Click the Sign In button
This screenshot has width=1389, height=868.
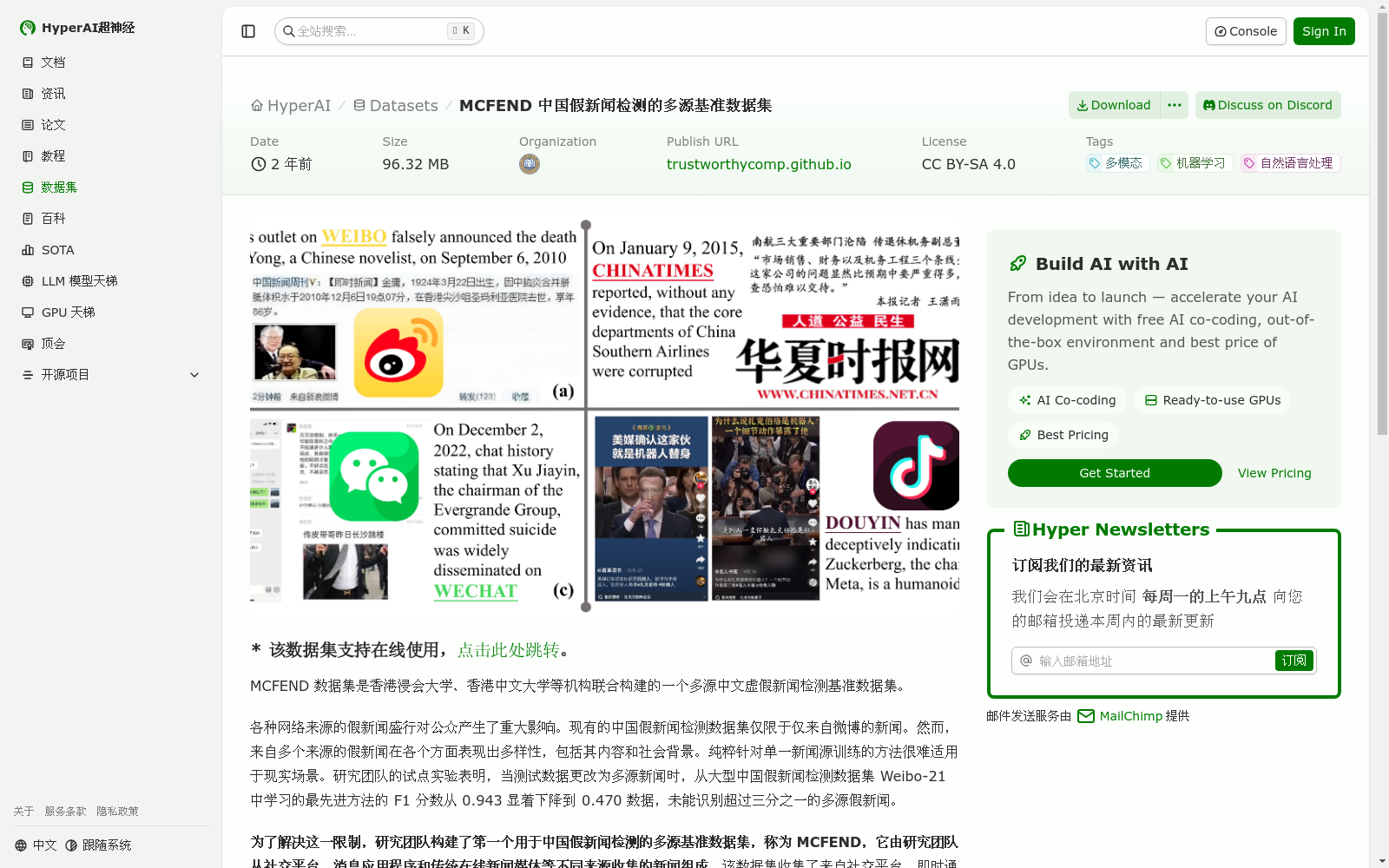[x=1324, y=31]
